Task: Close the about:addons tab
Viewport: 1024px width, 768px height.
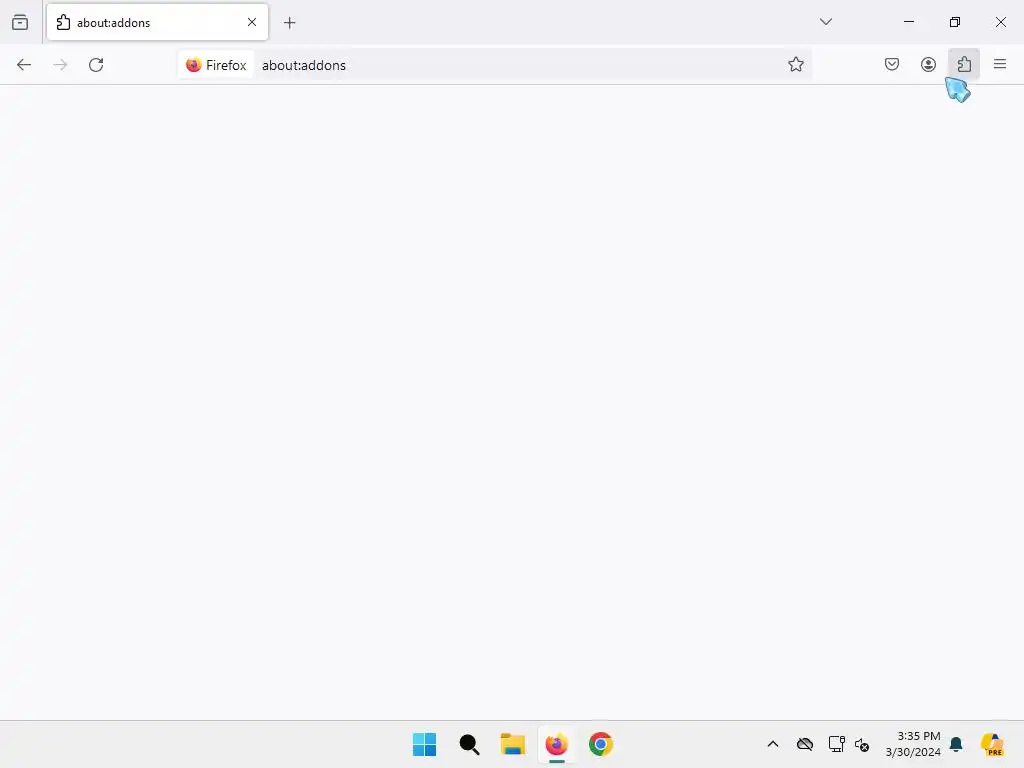Action: click(251, 22)
